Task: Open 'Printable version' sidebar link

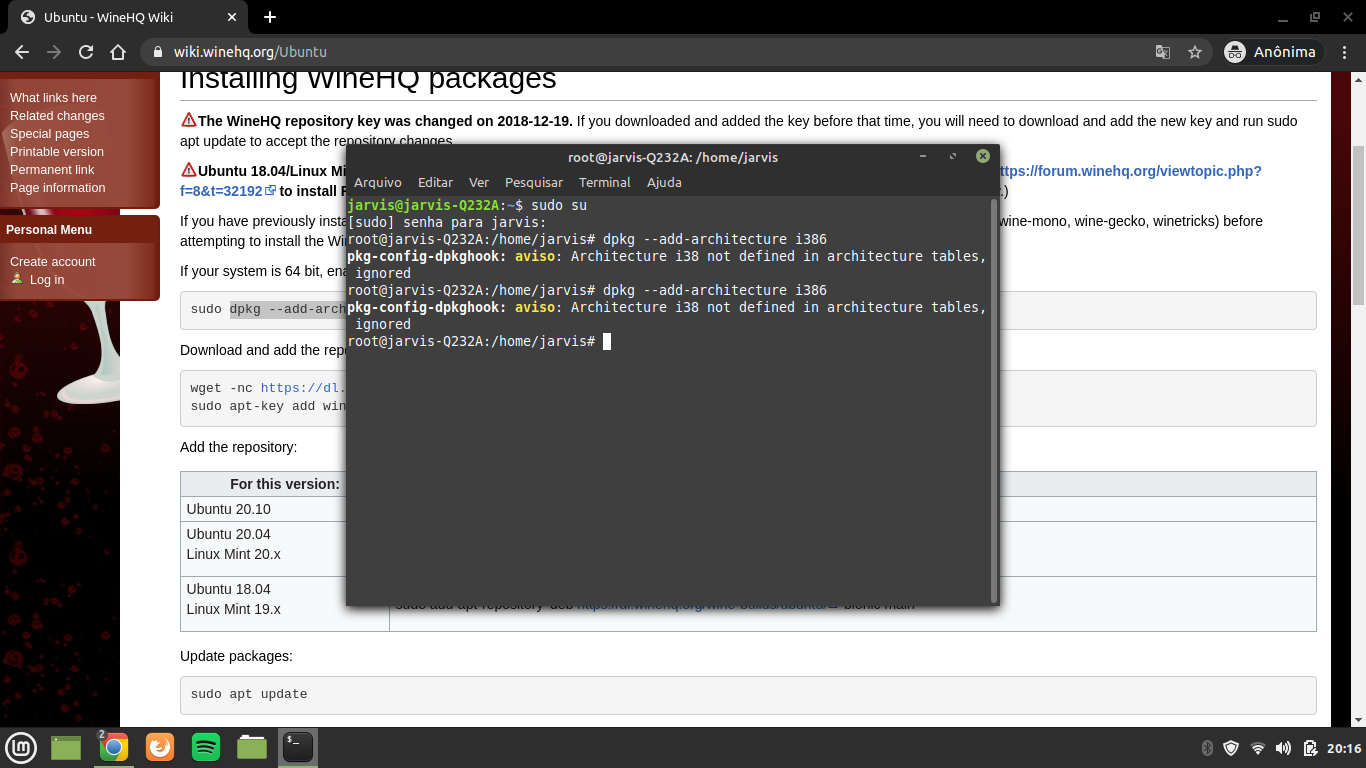Action: point(57,151)
